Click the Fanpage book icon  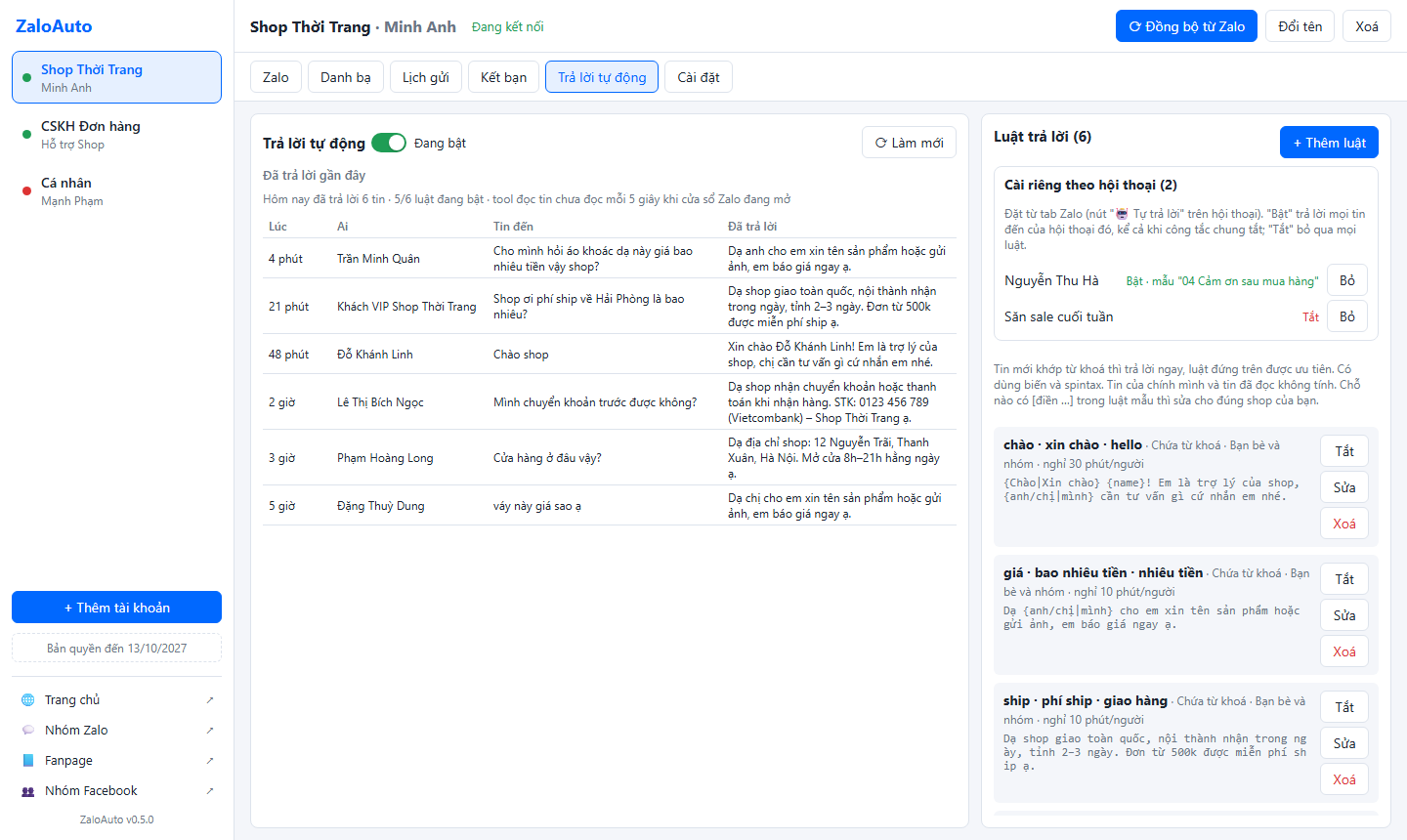tap(27, 761)
